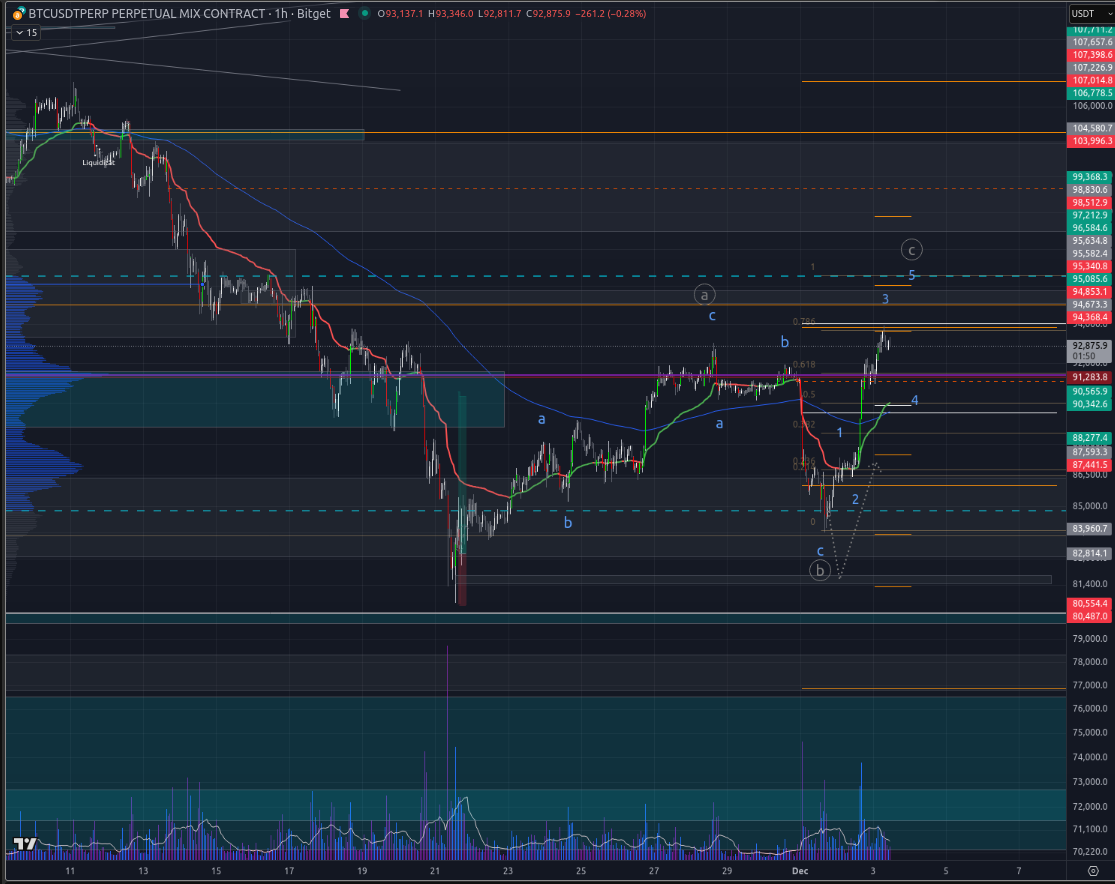Click the TradingView logo at bottom left

tap(25, 845)
